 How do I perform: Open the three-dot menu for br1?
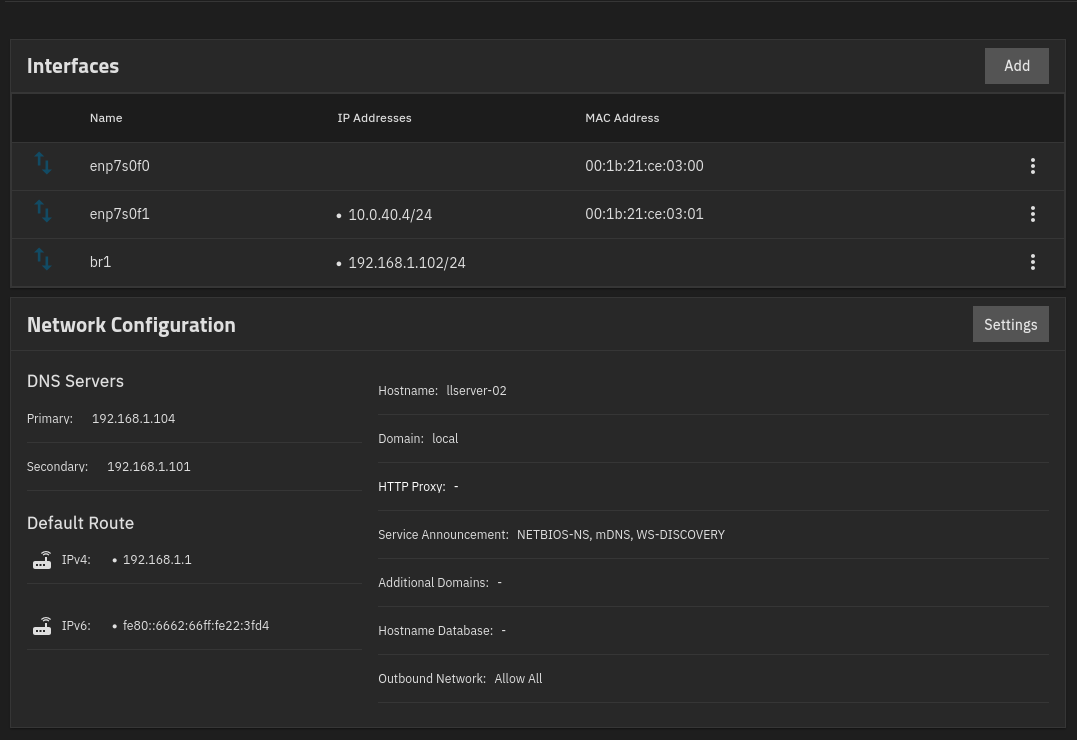1033,262
